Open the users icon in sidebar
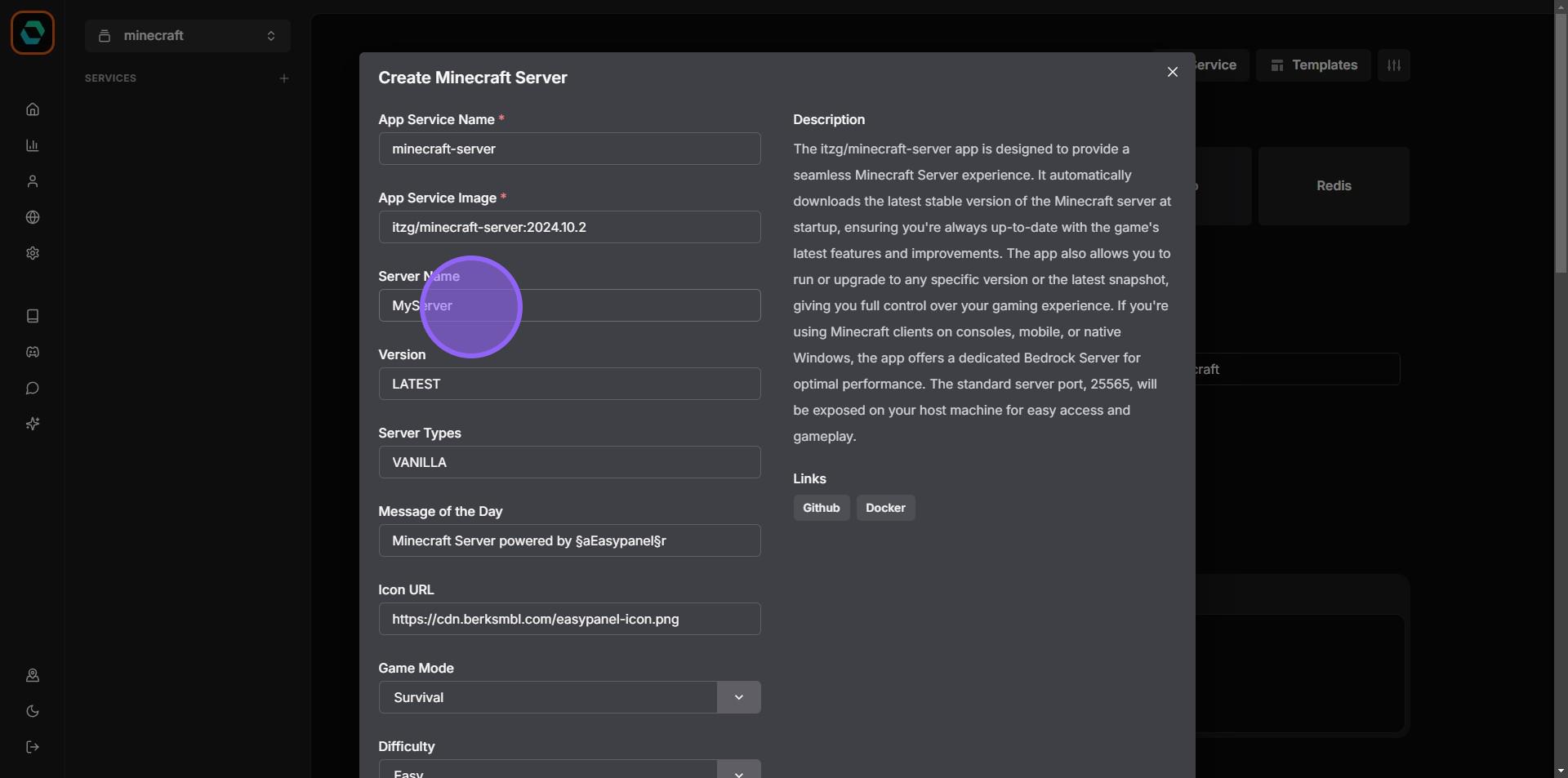The image size is (1568, 778). [33, 181]
